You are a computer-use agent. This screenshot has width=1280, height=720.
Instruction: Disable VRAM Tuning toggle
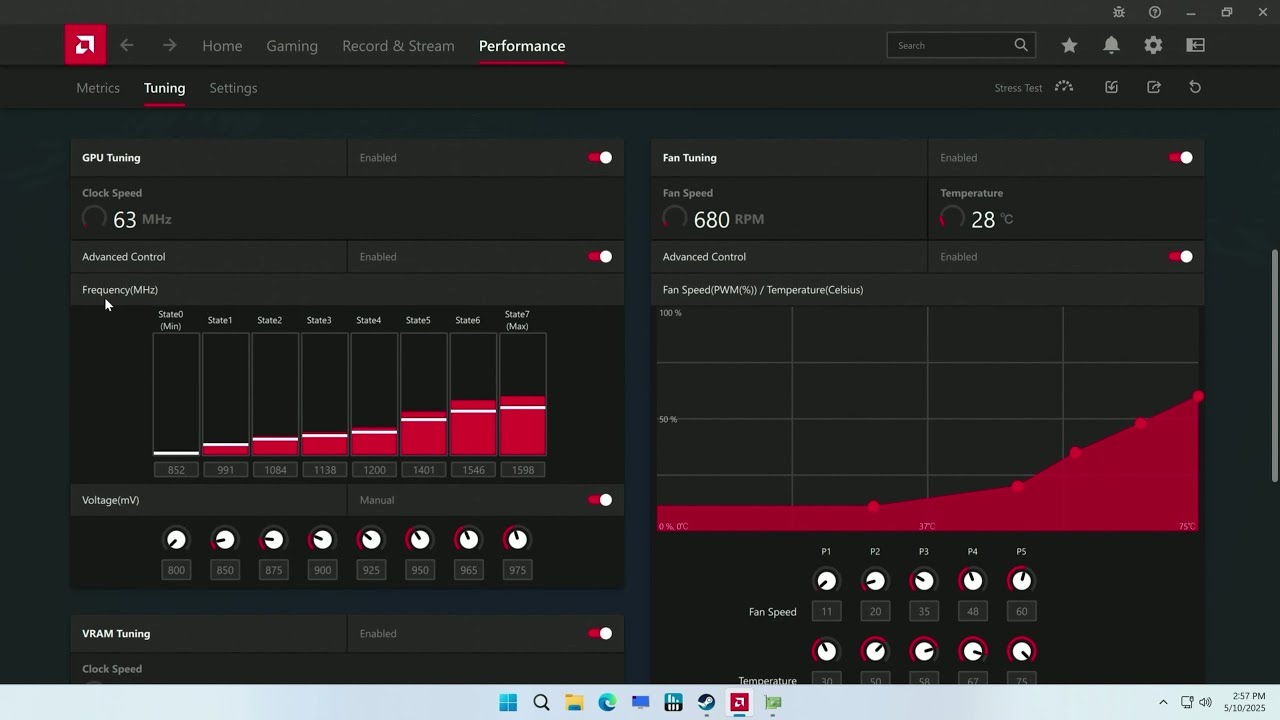(600, 633)
